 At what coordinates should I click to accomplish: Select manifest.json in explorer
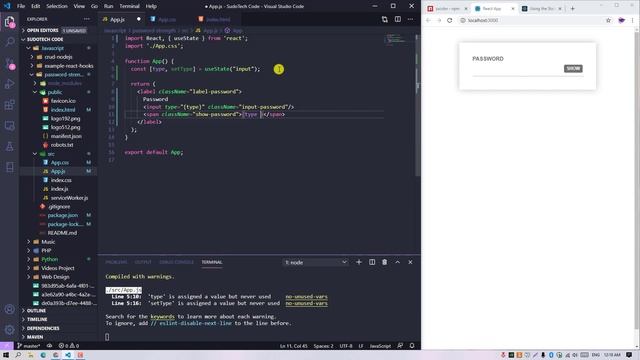coord(59,136)
